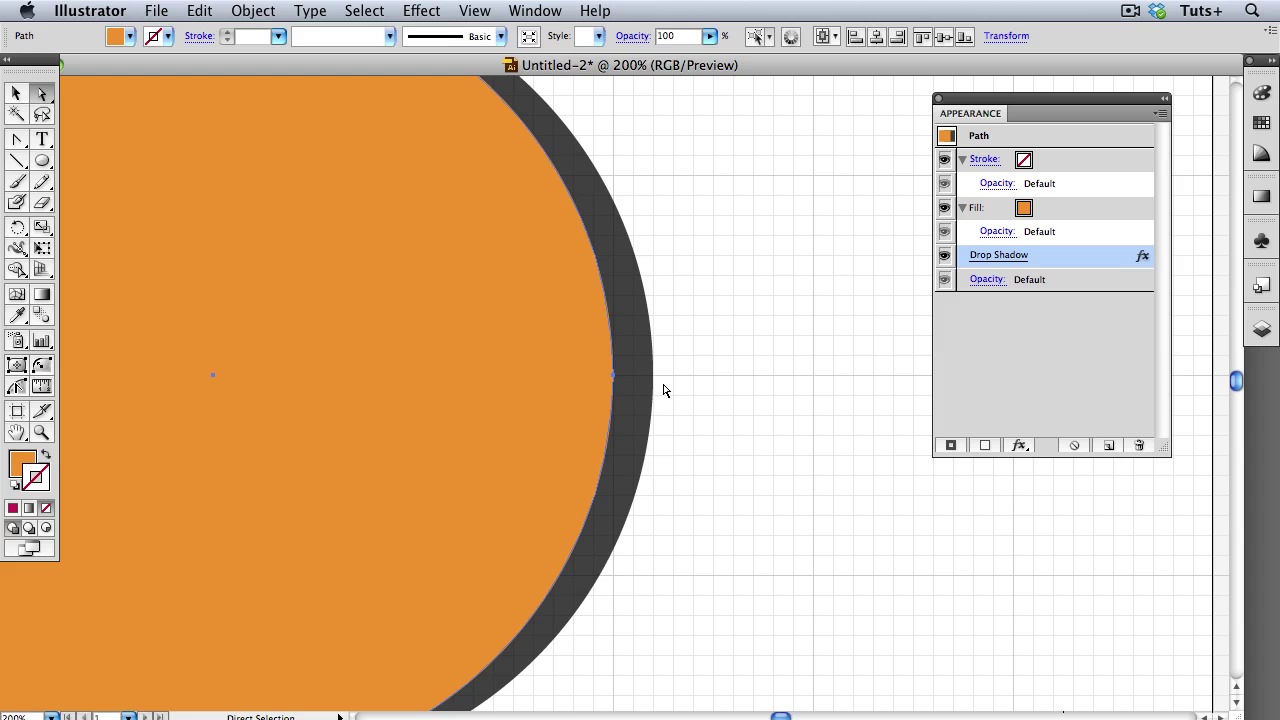
Task: Open the Opacity value dropdown arrow
Action: click(709, 36)
